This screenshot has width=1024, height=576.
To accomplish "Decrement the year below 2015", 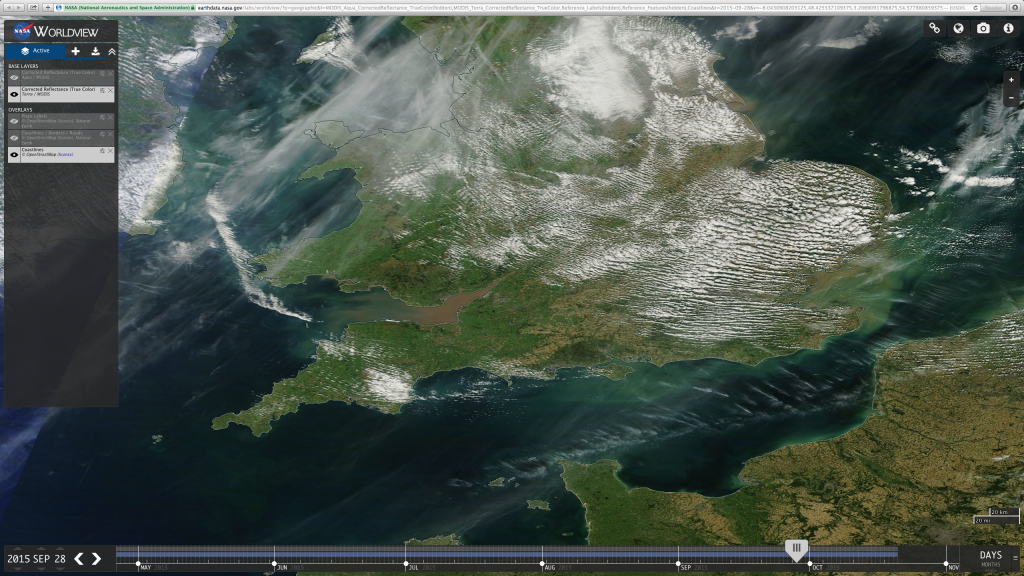I will point(18,569).
